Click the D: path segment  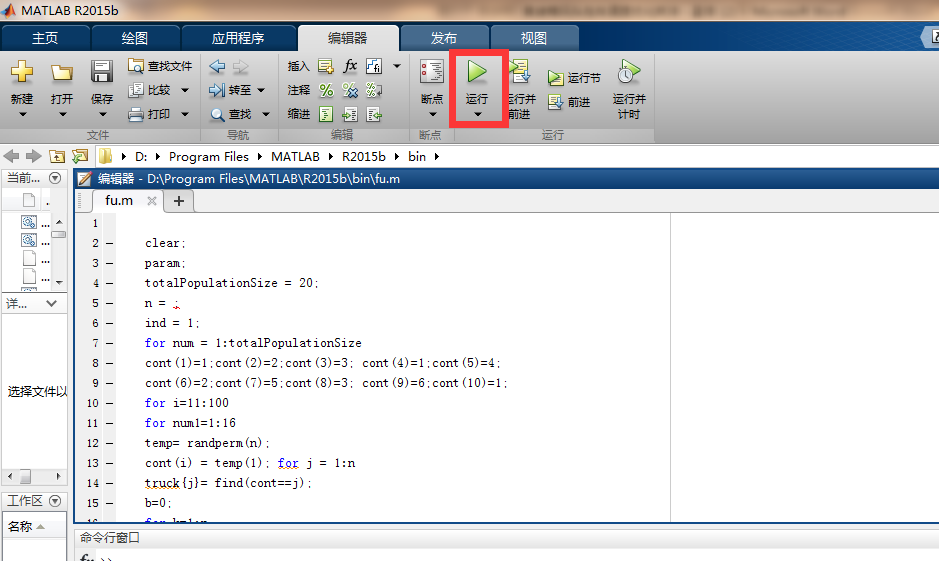[x=141, y=157]
